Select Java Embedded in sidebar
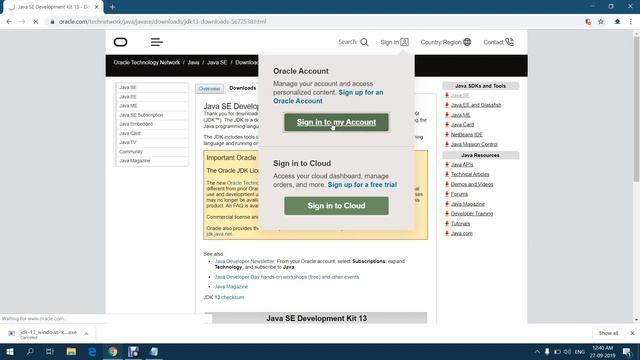640x360 pixels. [136, 124]
